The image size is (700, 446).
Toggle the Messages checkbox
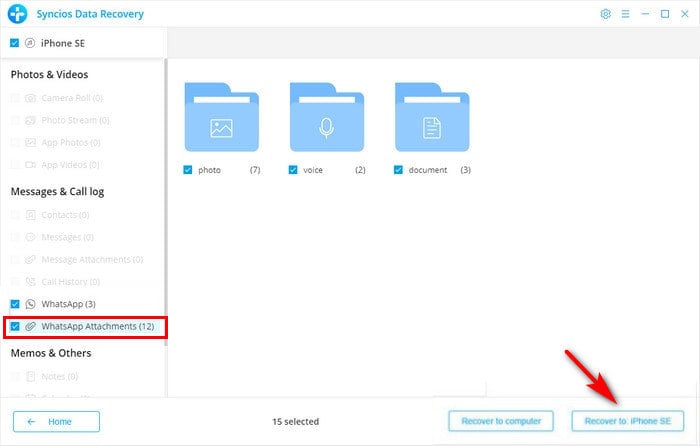click(15, 237)
